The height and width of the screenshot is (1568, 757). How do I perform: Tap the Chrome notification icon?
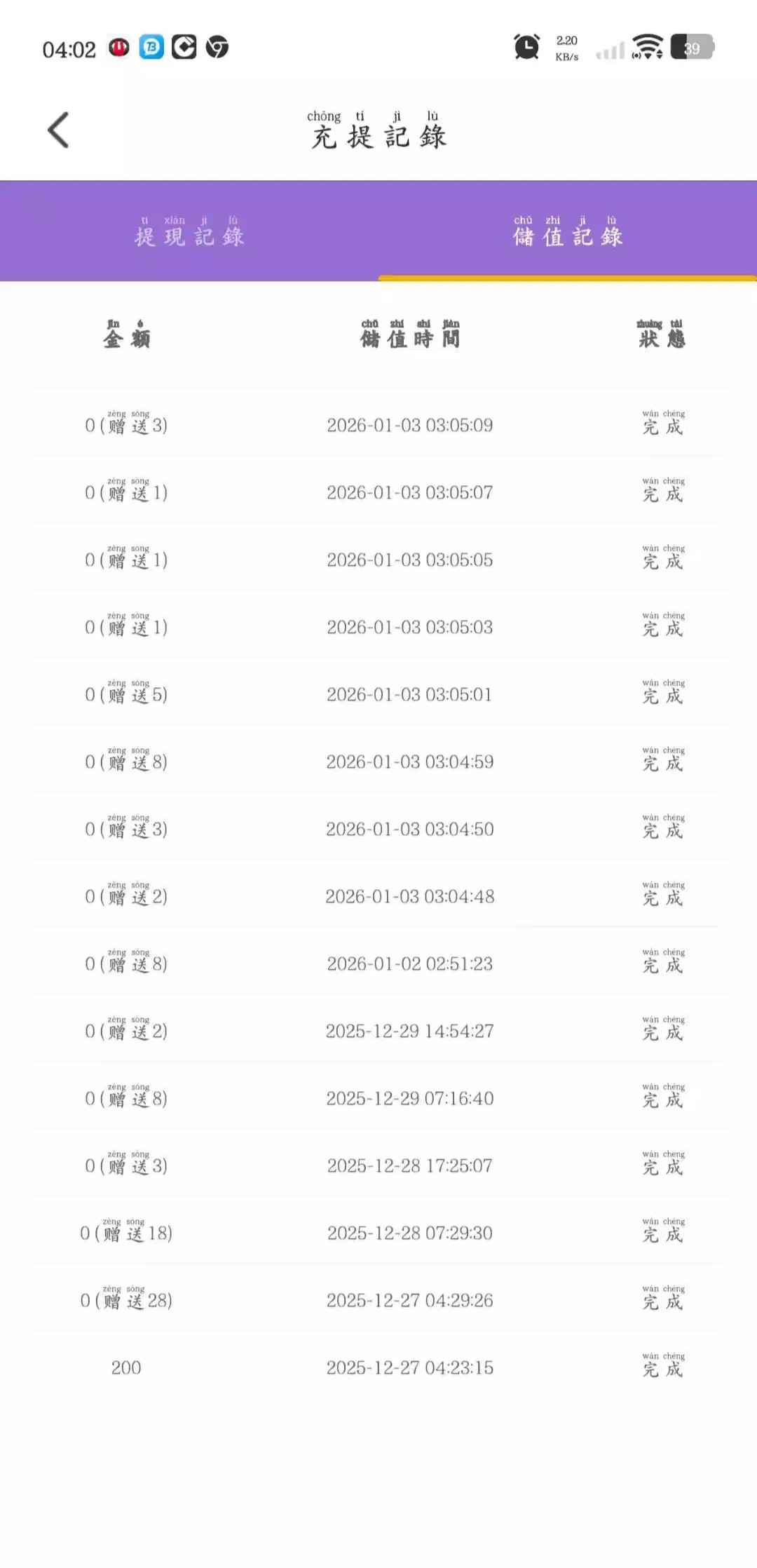pyautogui.click(x=217, y=47)
